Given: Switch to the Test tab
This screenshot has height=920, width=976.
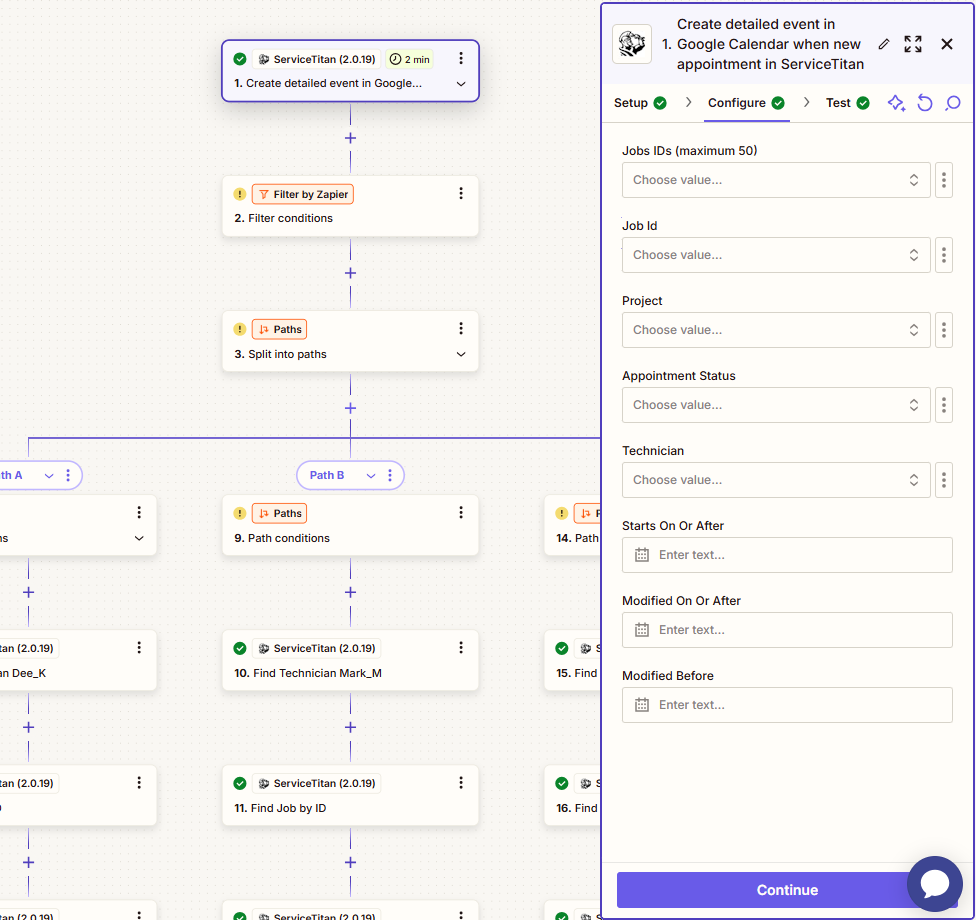Looking at the screenshot, I should coord(847,103).
